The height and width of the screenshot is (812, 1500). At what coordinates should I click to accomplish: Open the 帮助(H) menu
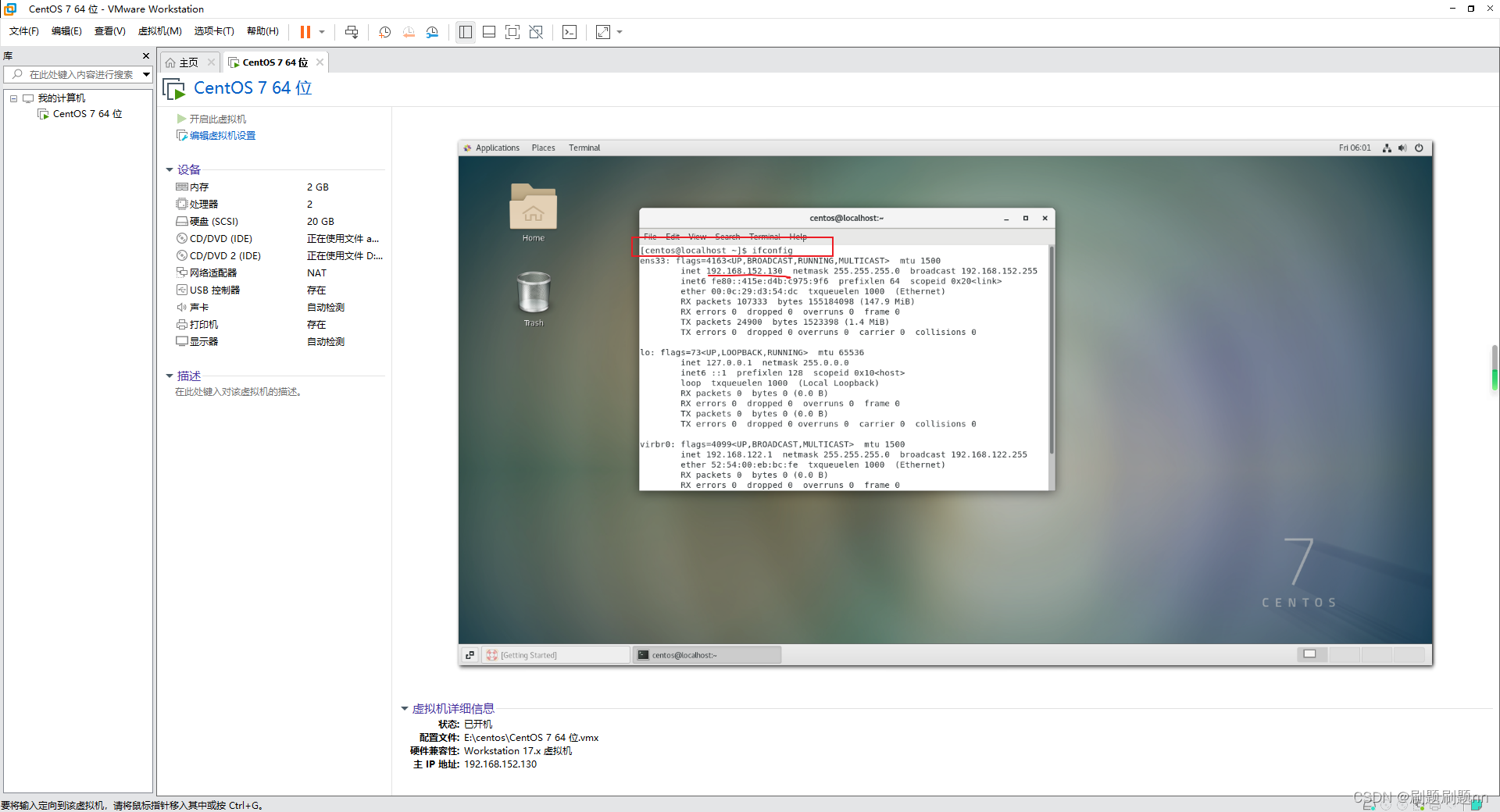(x=262, y=31)
